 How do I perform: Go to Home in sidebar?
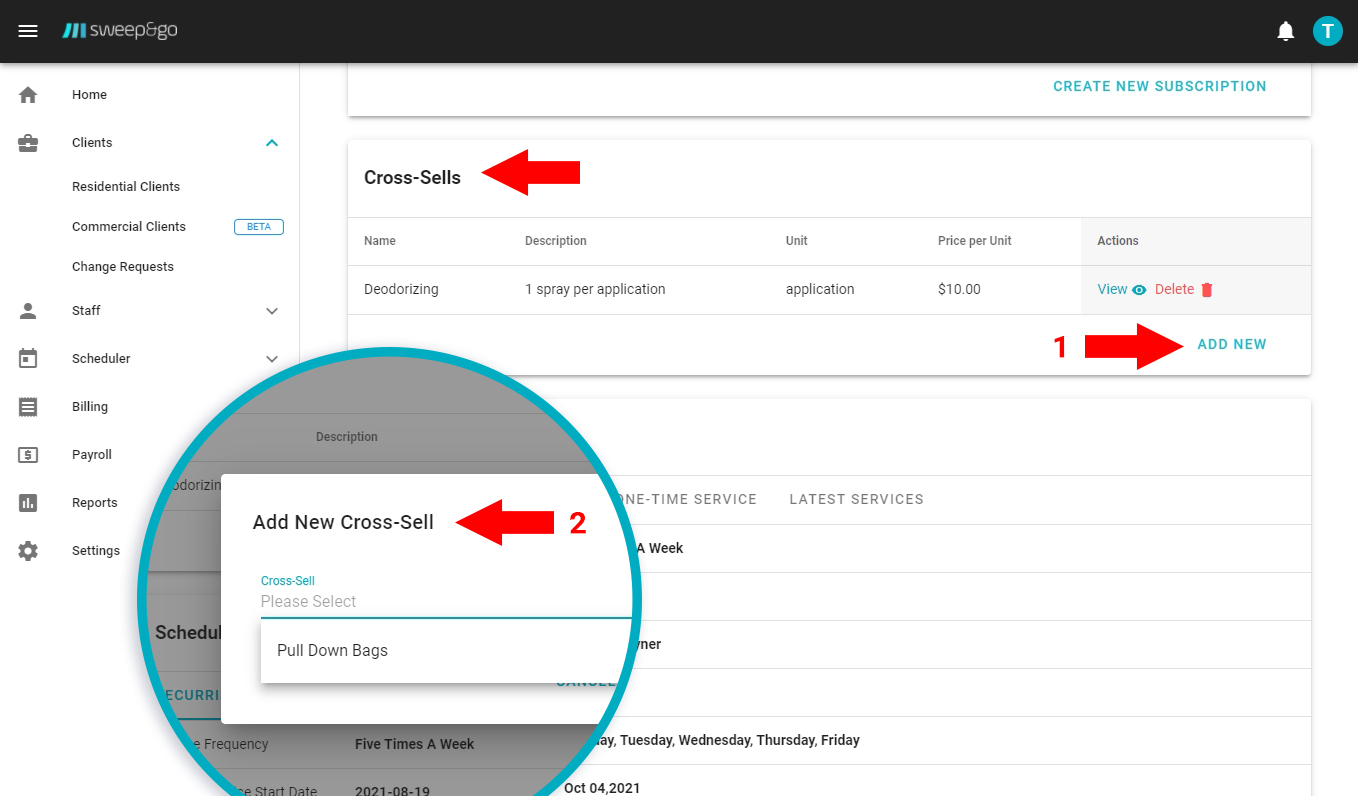[89, 95]
